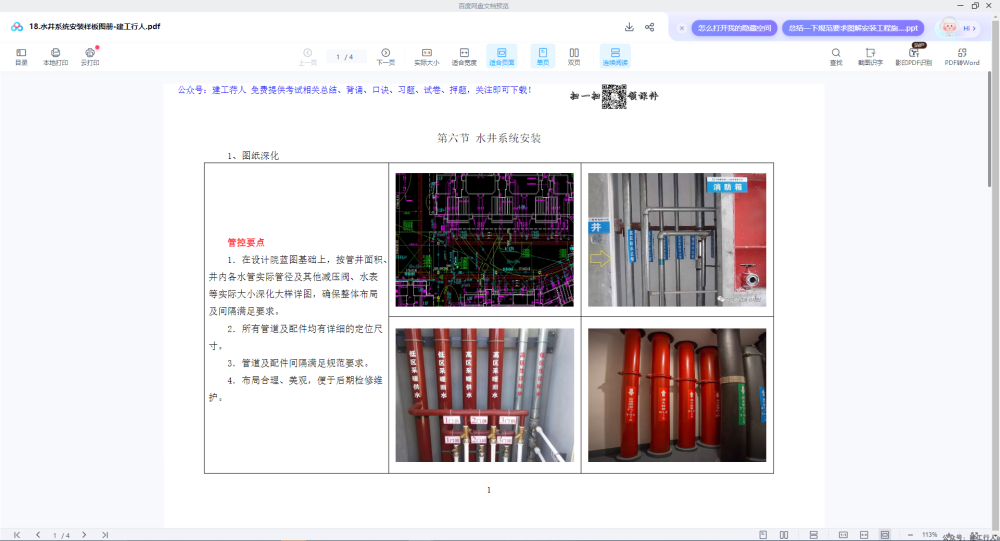
Task: Click the 113% zoom level value
Action: coord(929,535)
